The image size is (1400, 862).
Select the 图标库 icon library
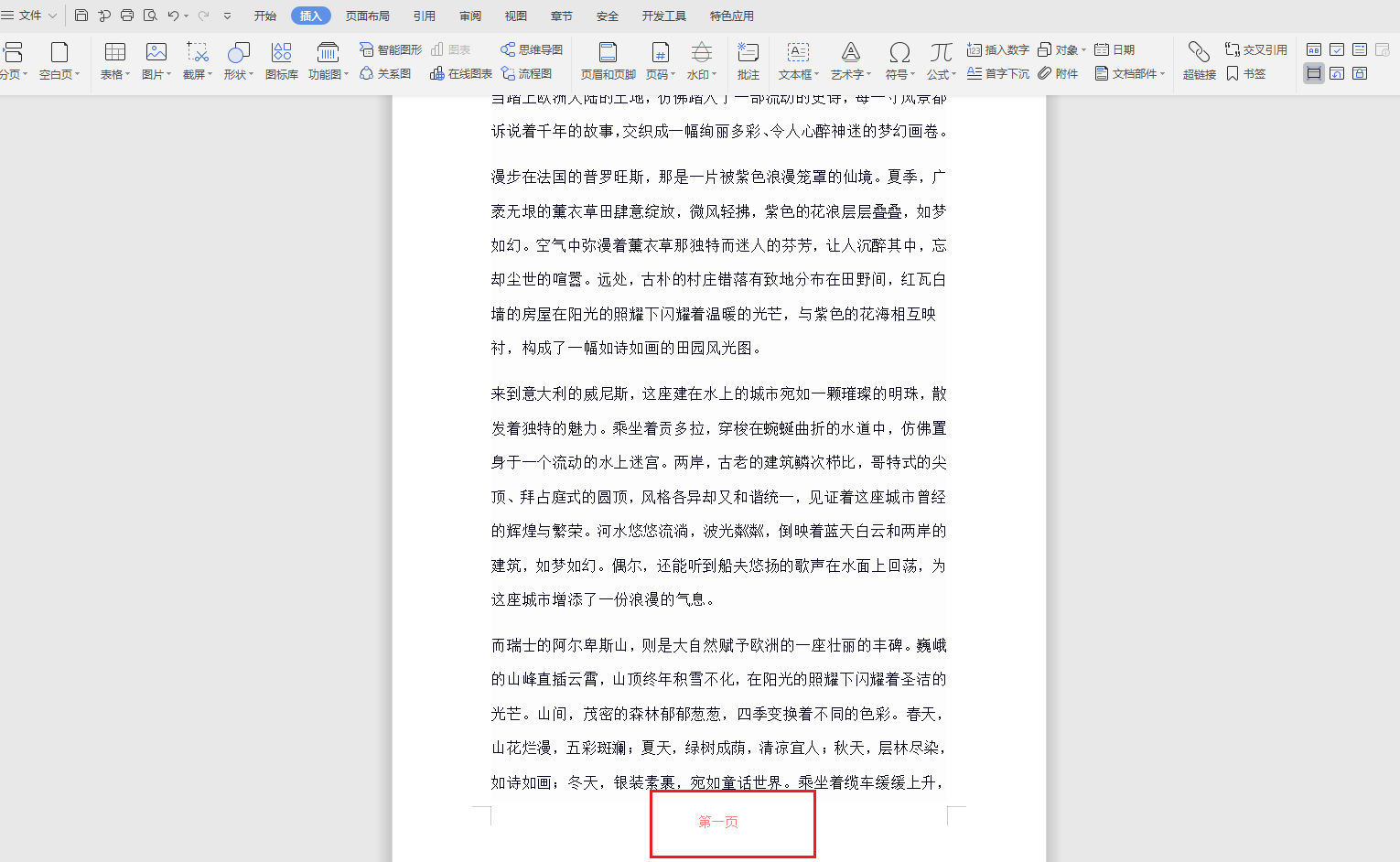click(x=281, y=59)
